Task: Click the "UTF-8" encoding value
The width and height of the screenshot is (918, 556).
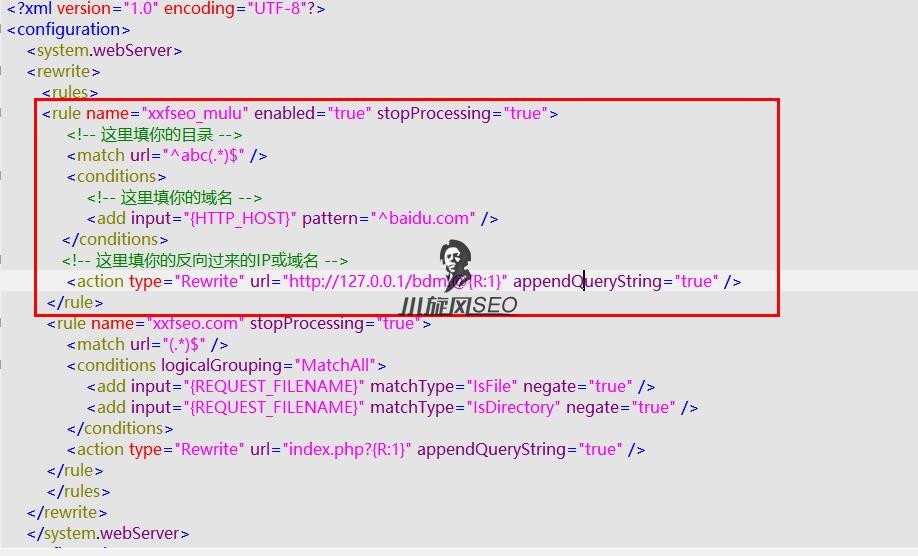Action: [x=278, y=9]
